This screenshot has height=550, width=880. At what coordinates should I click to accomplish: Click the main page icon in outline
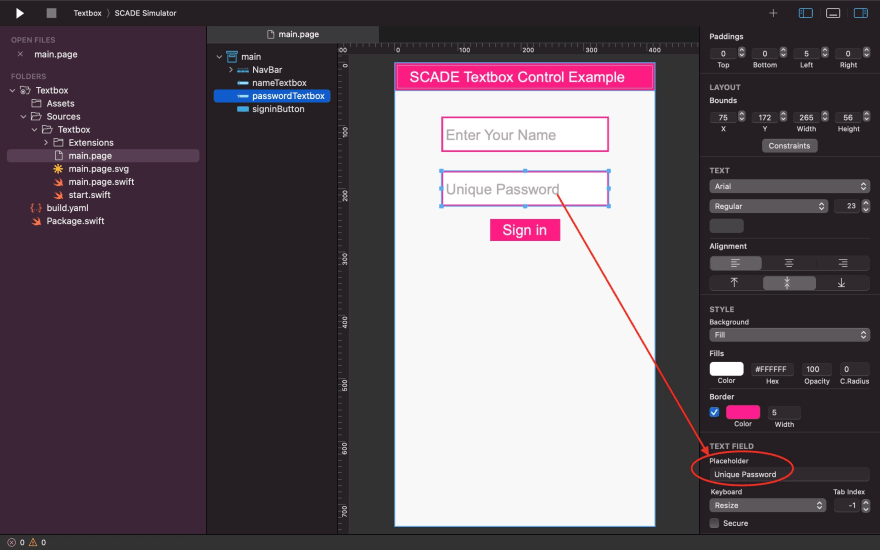[x=232, y=57]
